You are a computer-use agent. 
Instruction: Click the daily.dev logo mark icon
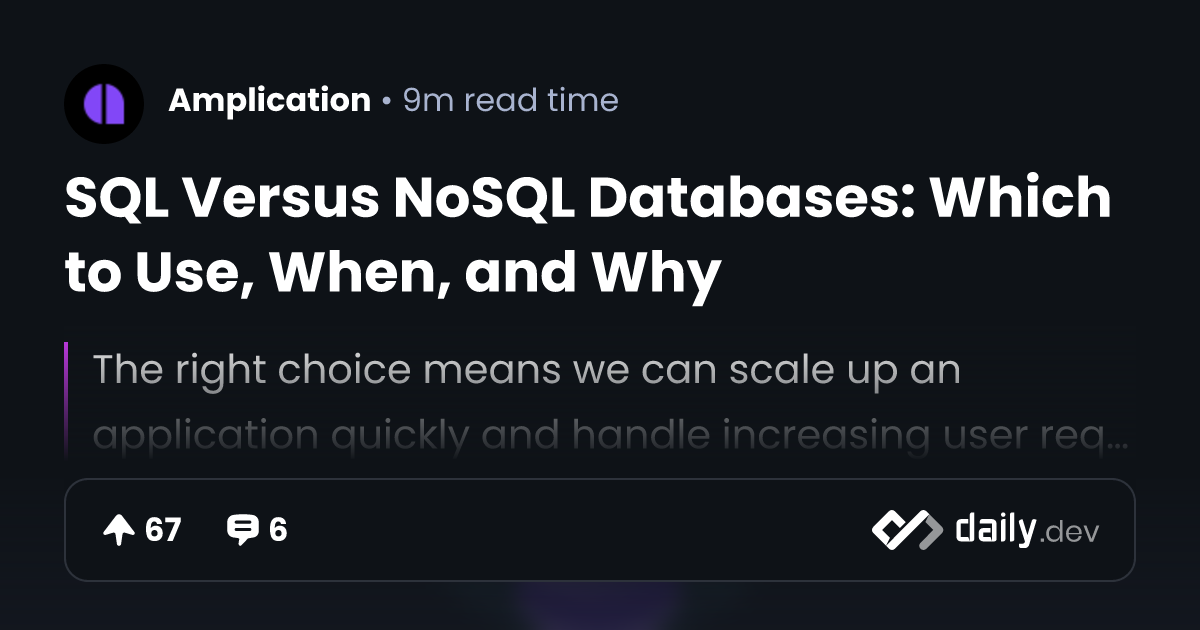(x=906, y=530)
